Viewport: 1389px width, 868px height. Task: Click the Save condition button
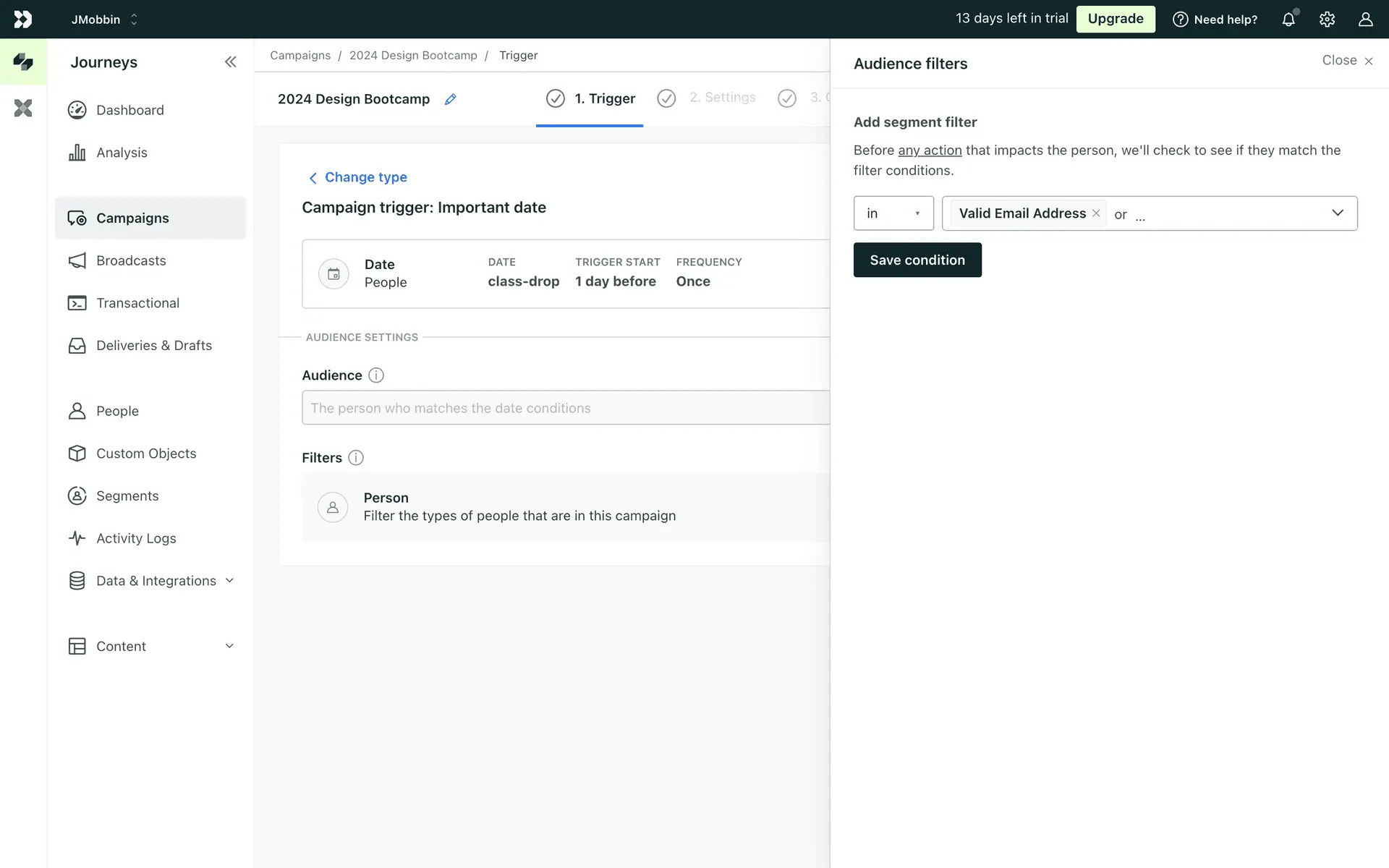[917, 260]
